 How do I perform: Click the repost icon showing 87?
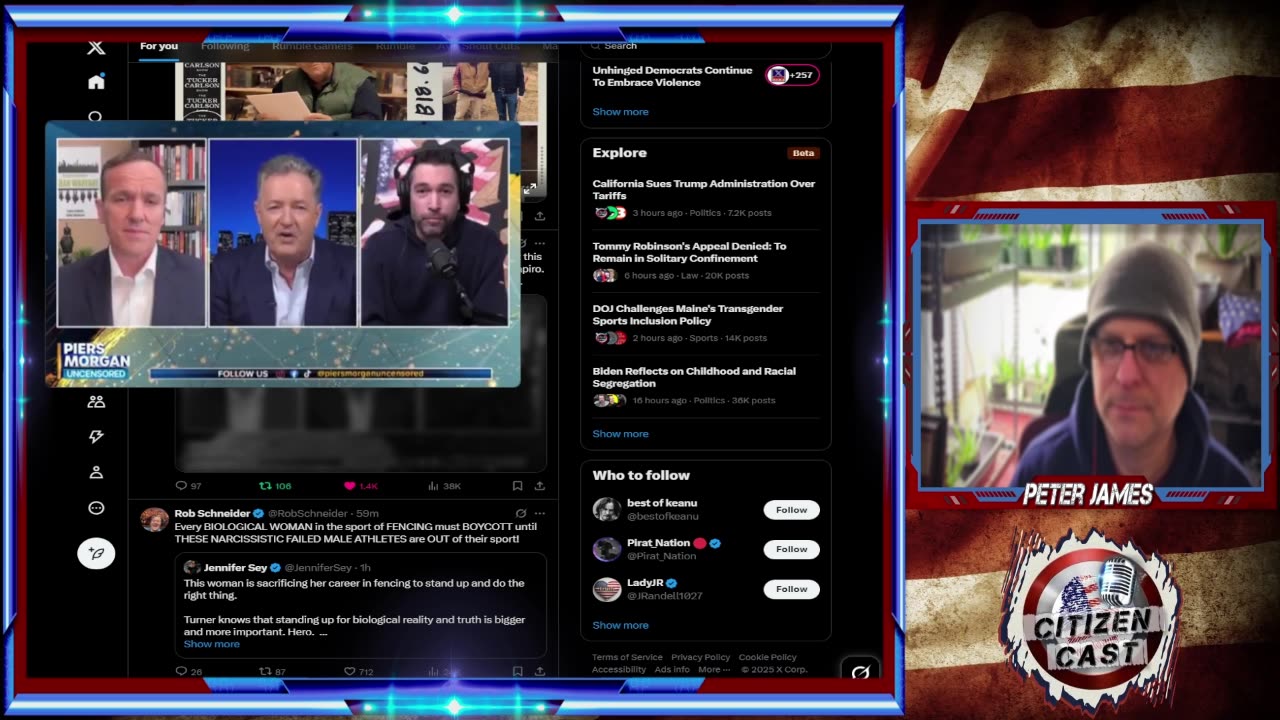coord(265,671)
